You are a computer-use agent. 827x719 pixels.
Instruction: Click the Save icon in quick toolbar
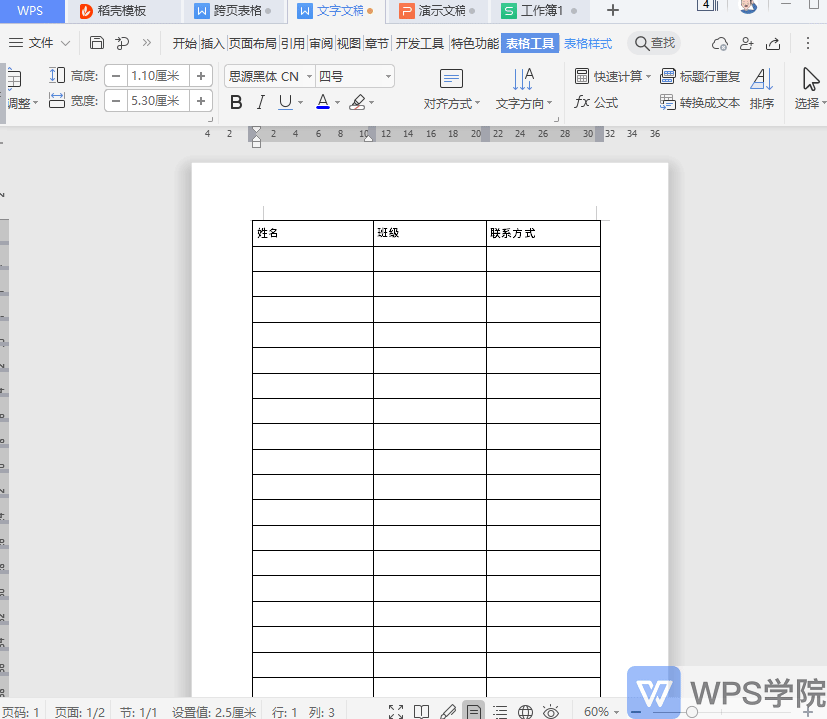[97, 43]
